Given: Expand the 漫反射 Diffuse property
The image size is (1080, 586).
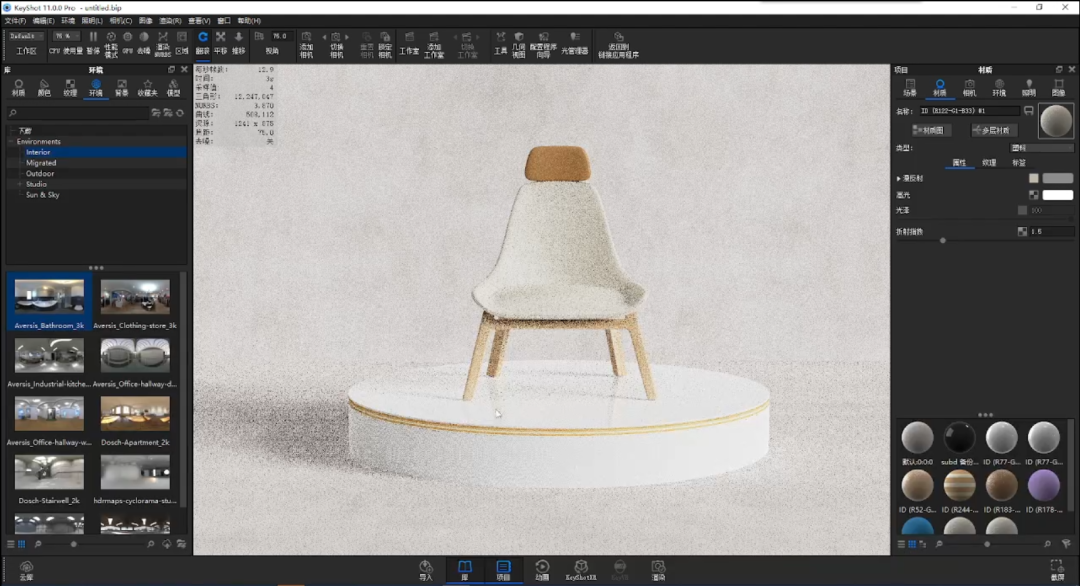Looking at the screenshot, I should [899, 179].
